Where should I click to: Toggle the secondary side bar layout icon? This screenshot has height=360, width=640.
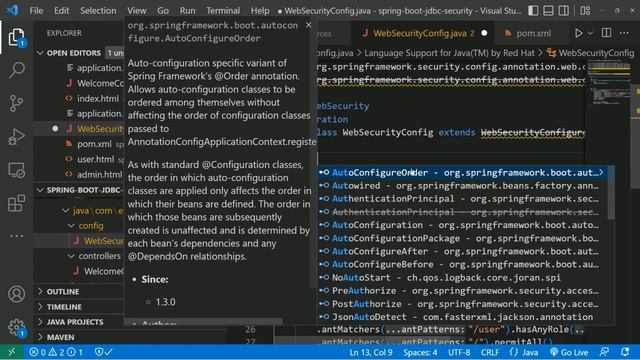(x=564, y=11)
